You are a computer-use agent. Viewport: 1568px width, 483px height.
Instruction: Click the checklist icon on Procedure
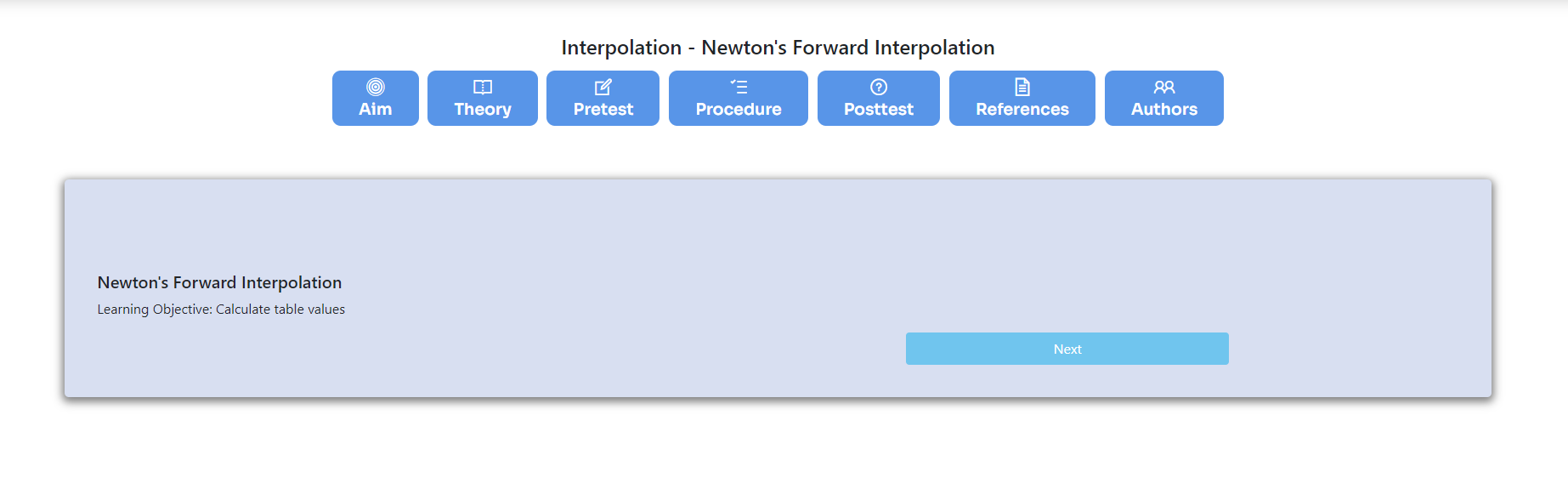click(739, 87)
